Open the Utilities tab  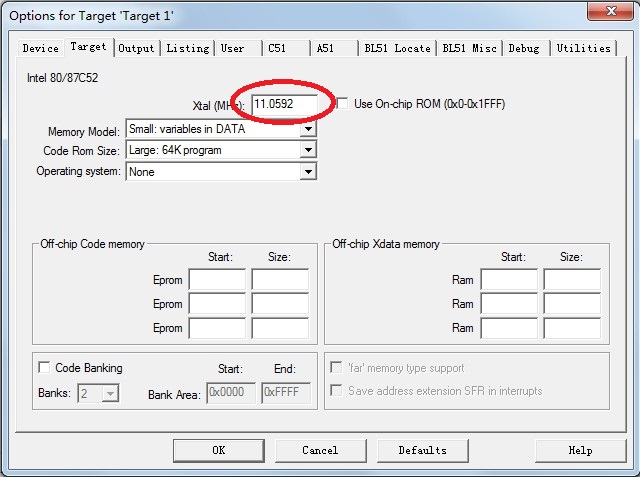[583, 48]
